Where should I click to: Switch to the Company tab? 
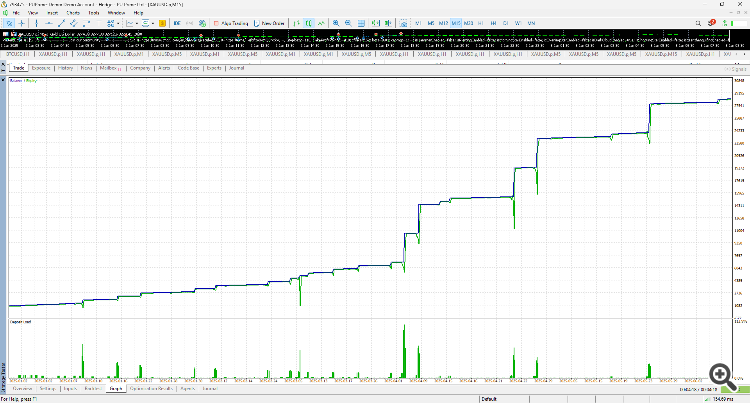click(x=140, y=68)
